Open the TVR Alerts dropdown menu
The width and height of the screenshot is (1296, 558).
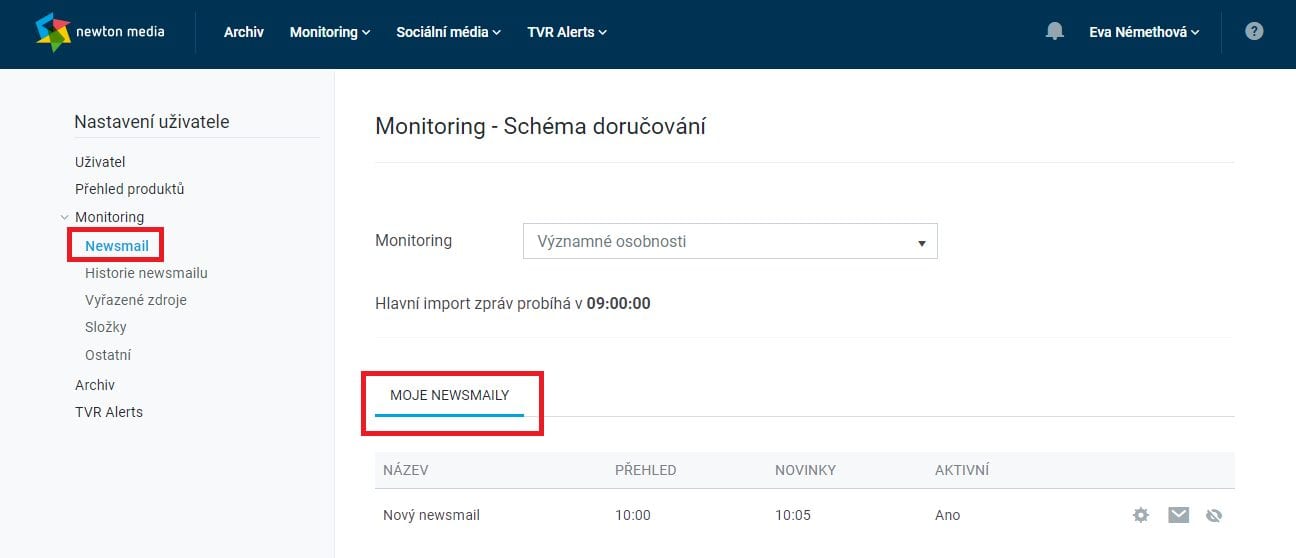pyautogui.click(x=567, y=32)
